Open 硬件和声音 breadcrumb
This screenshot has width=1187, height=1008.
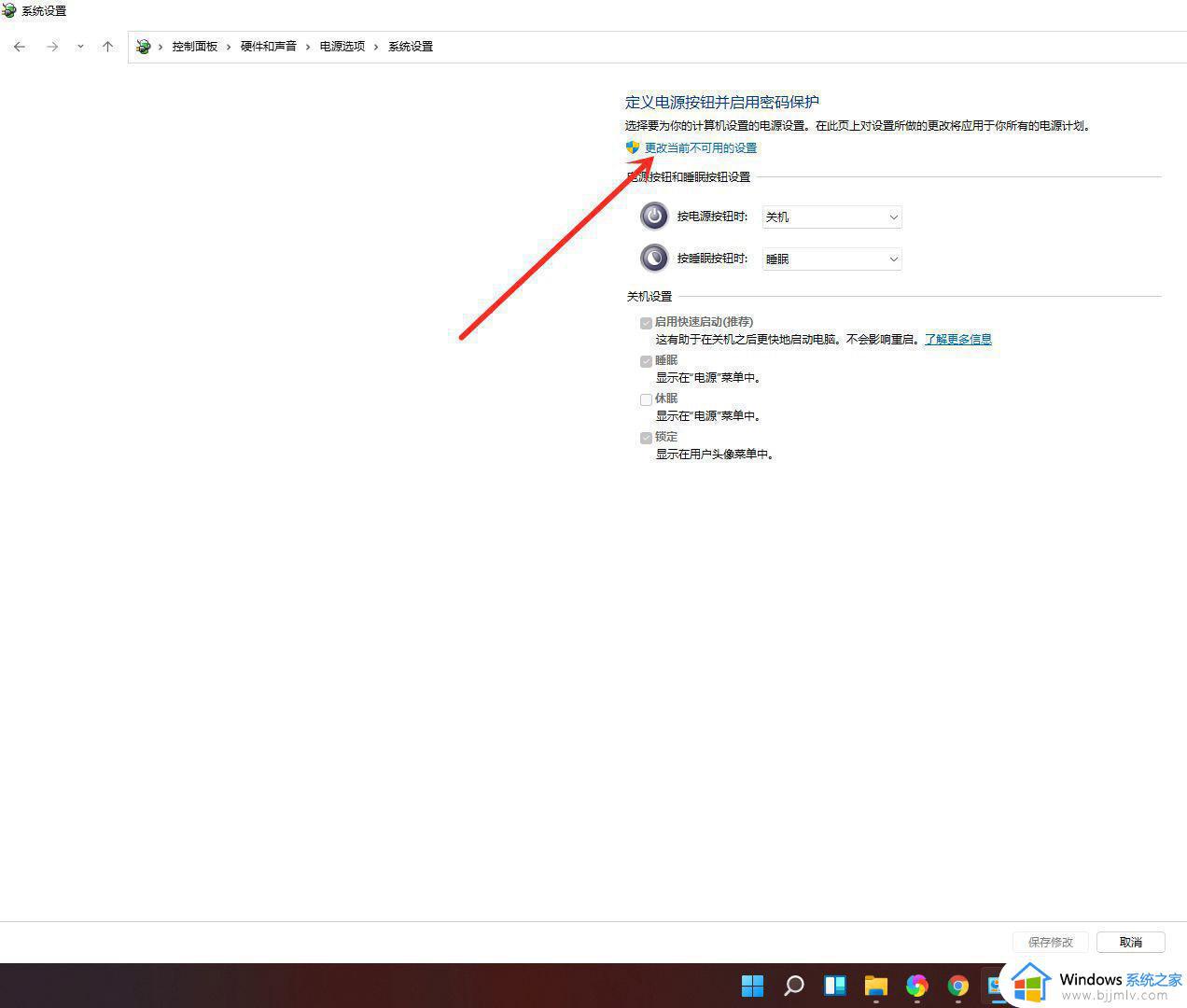point(268,47)
